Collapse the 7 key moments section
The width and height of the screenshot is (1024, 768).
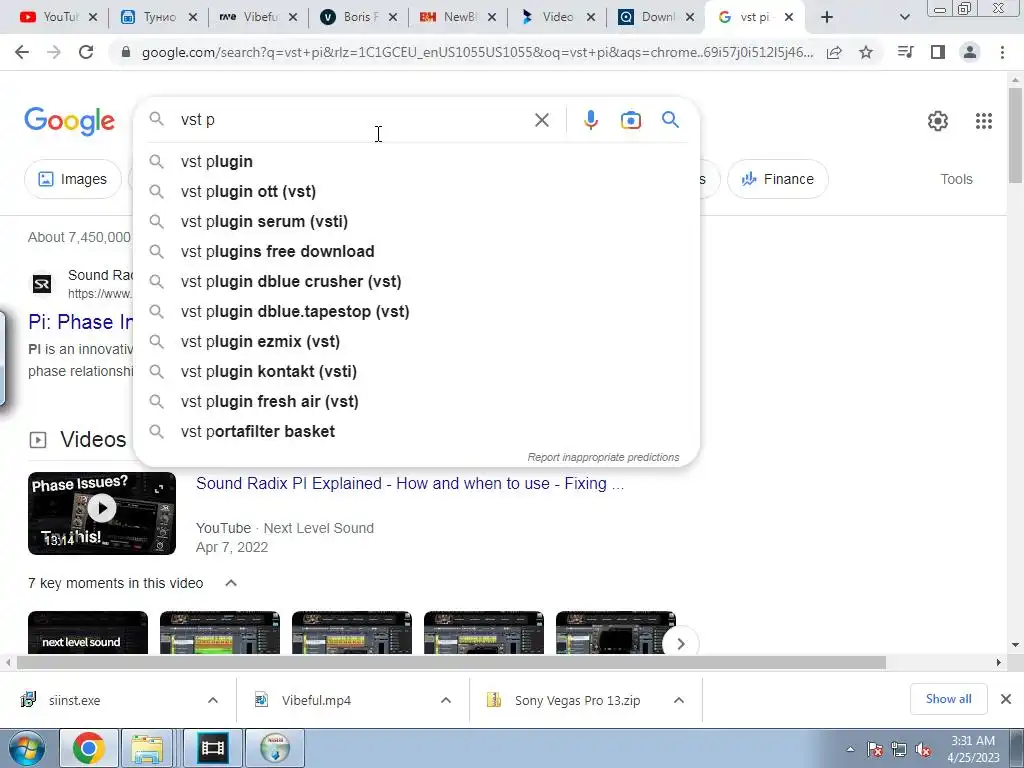pos(231,583)
